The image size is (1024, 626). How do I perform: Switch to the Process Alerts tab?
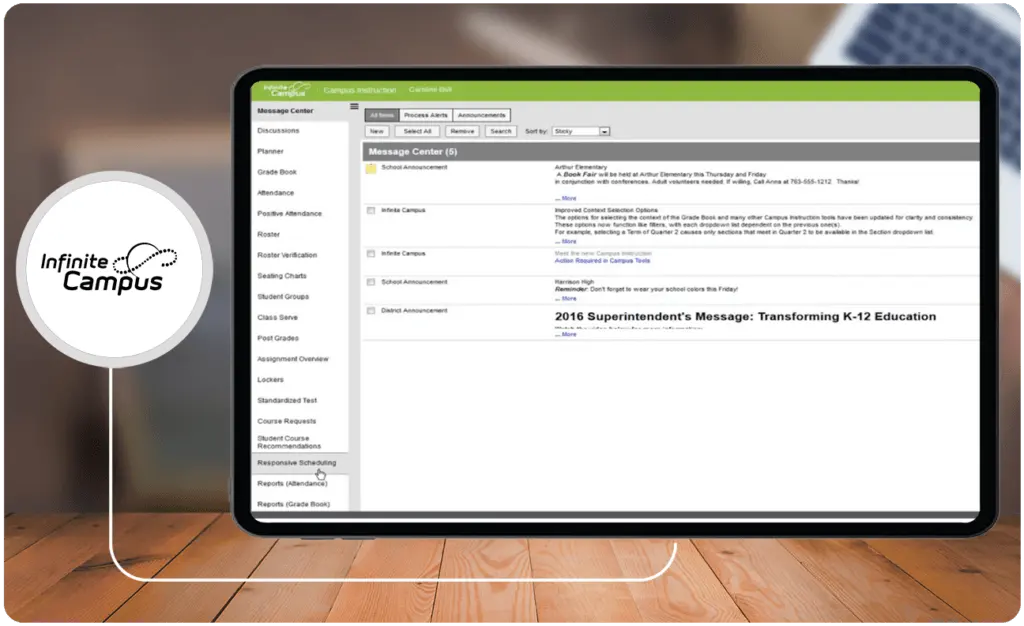(x=426, y=116)
